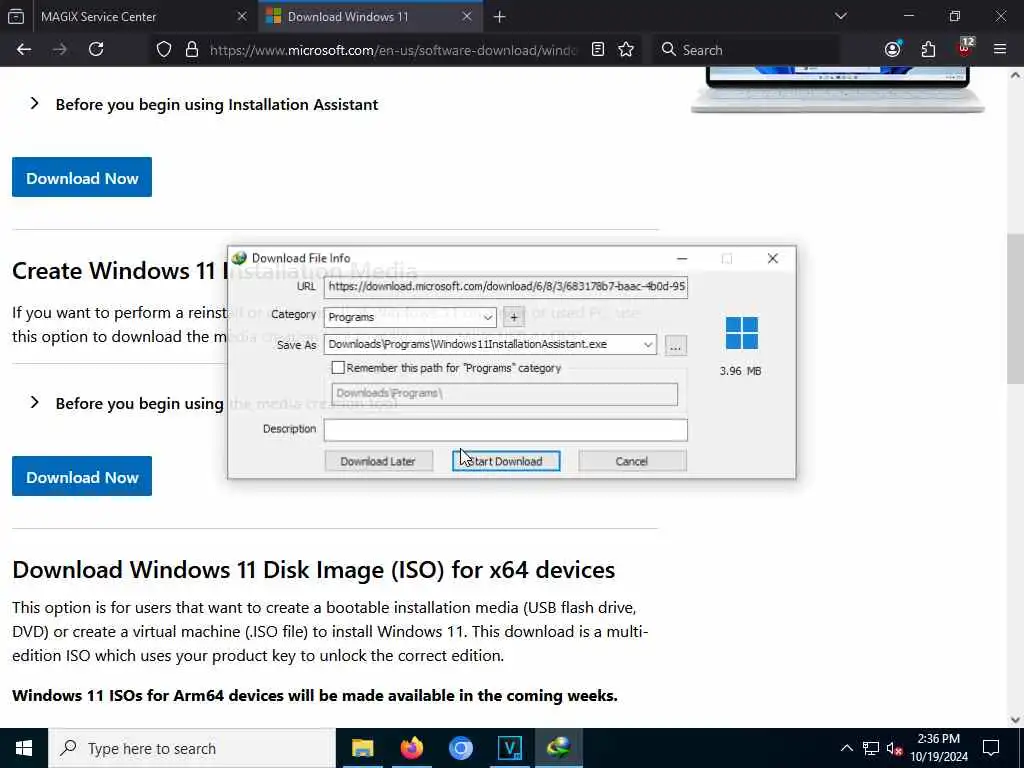Screen dimensions: 1024x768
Task: Browse for save location with the ellipsis button
Action: point(675,345)
